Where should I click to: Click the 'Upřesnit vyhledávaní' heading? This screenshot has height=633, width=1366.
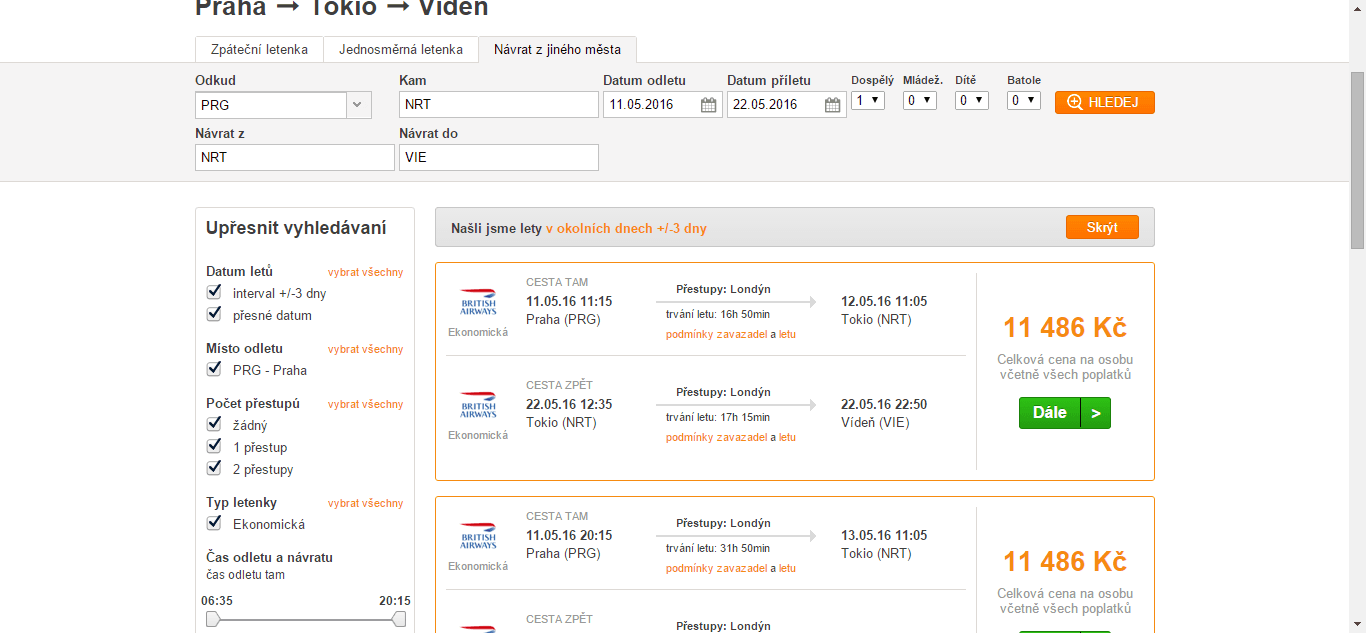click(x=296, y=228)
